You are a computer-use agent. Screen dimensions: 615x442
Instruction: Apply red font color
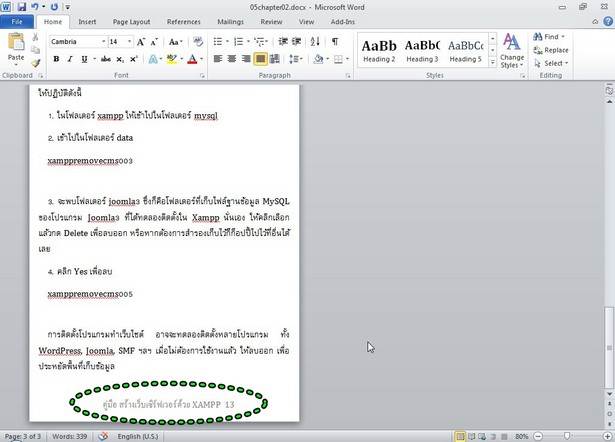[192, 59]
